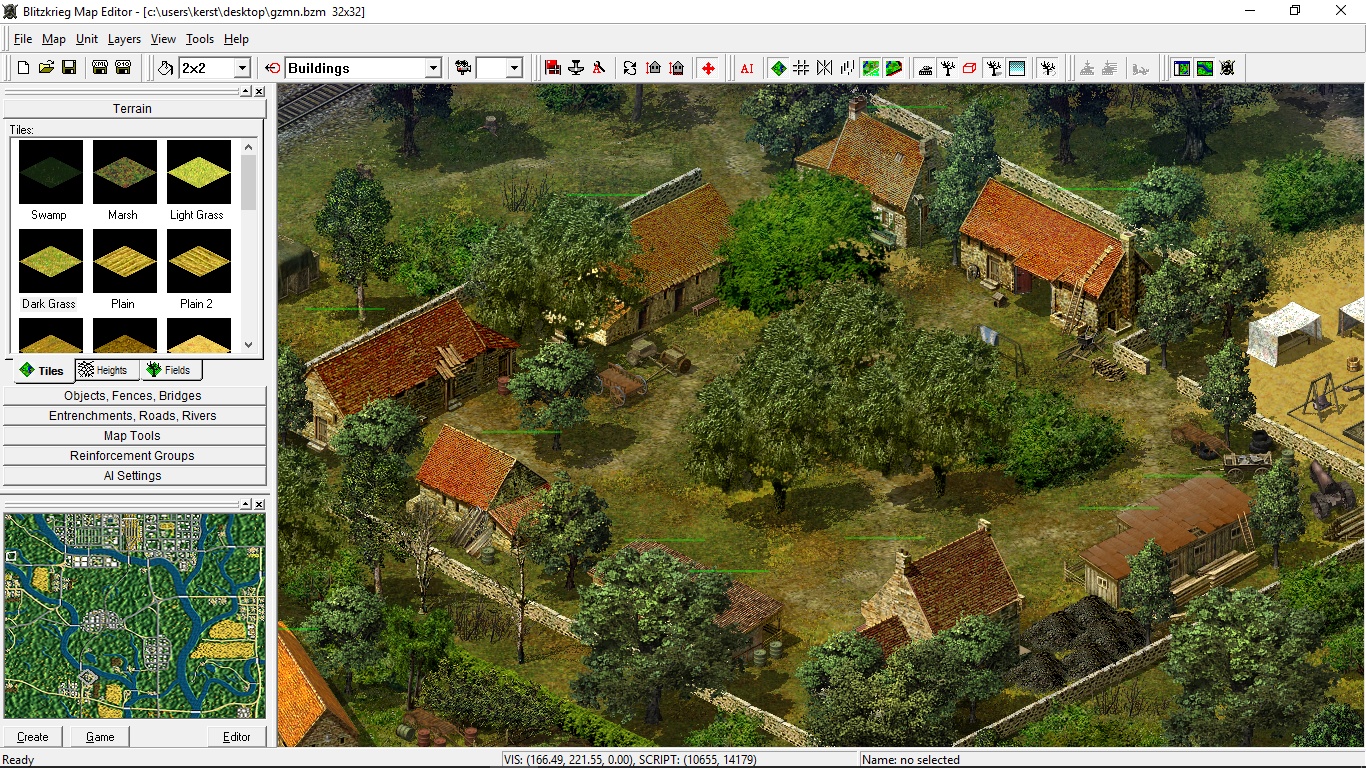Close the Terrain panel with its X
Screen dimensions: 1366x768
[x=259, y=91]
